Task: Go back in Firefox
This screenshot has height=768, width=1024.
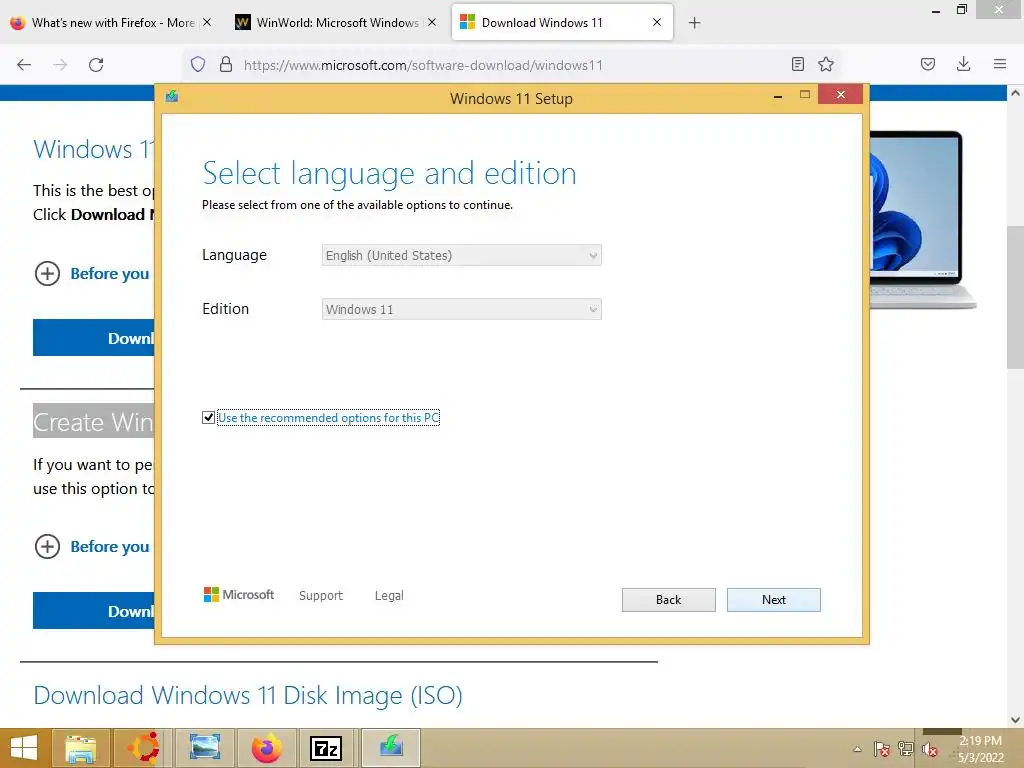Action: [x=24, y=65]
